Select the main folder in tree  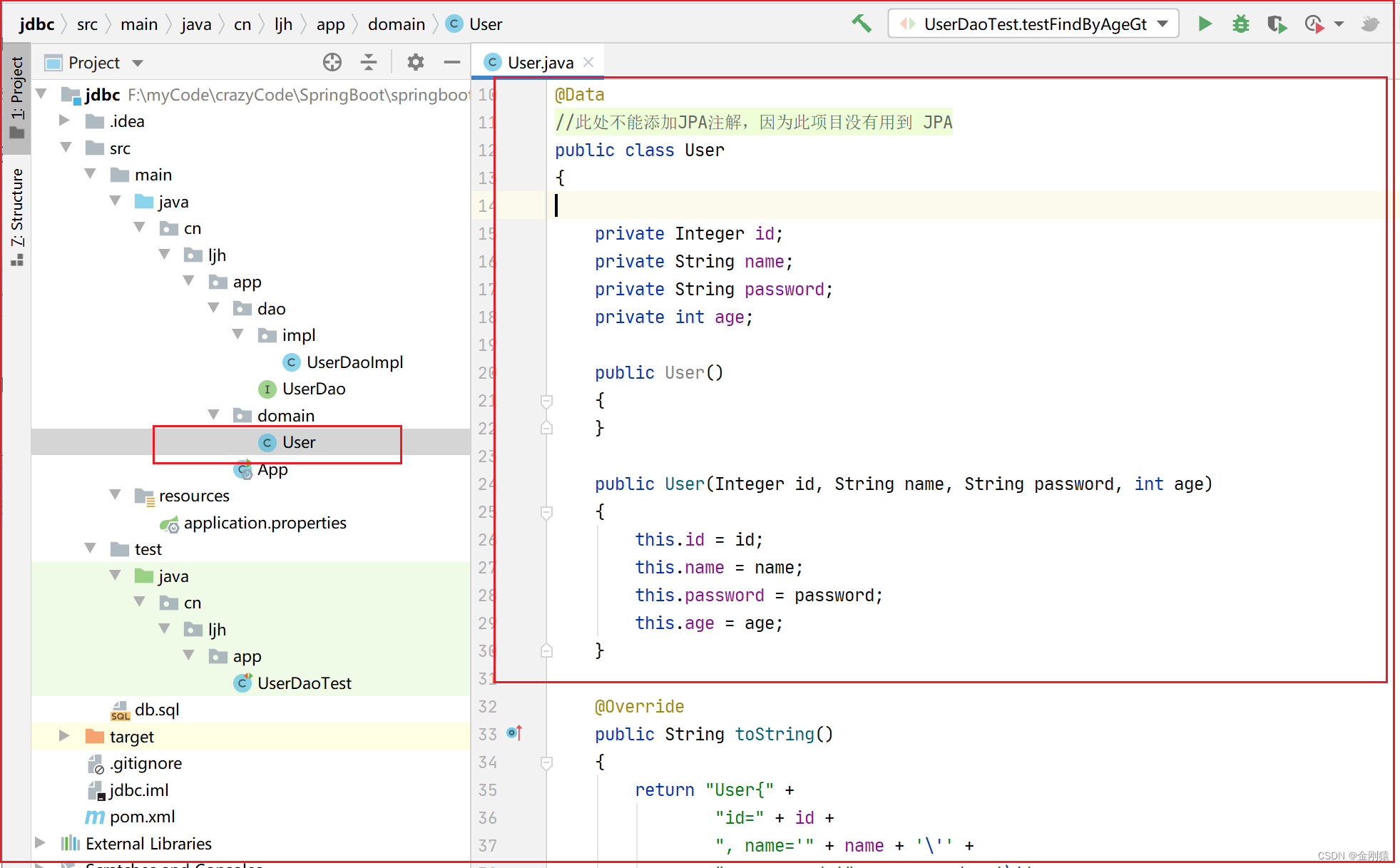tap(141, 175)
